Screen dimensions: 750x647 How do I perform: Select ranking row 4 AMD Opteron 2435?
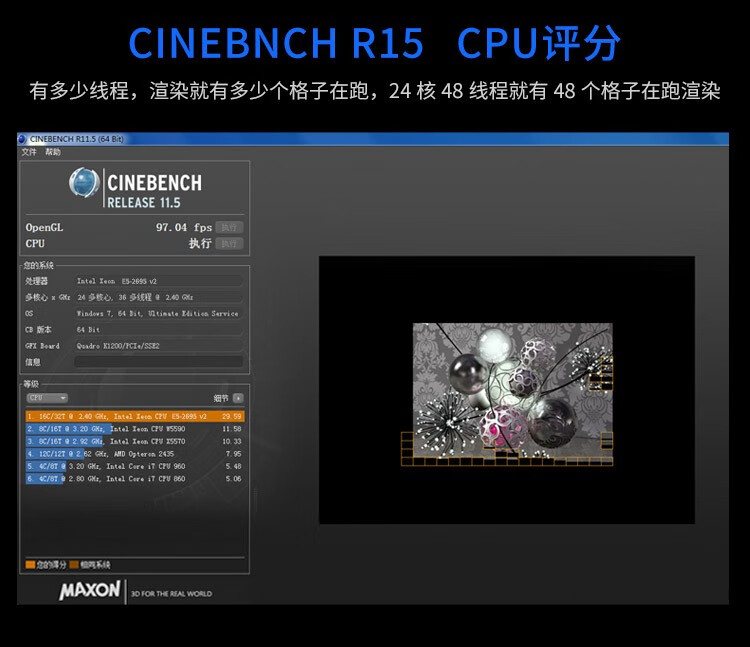coord(135,453)
